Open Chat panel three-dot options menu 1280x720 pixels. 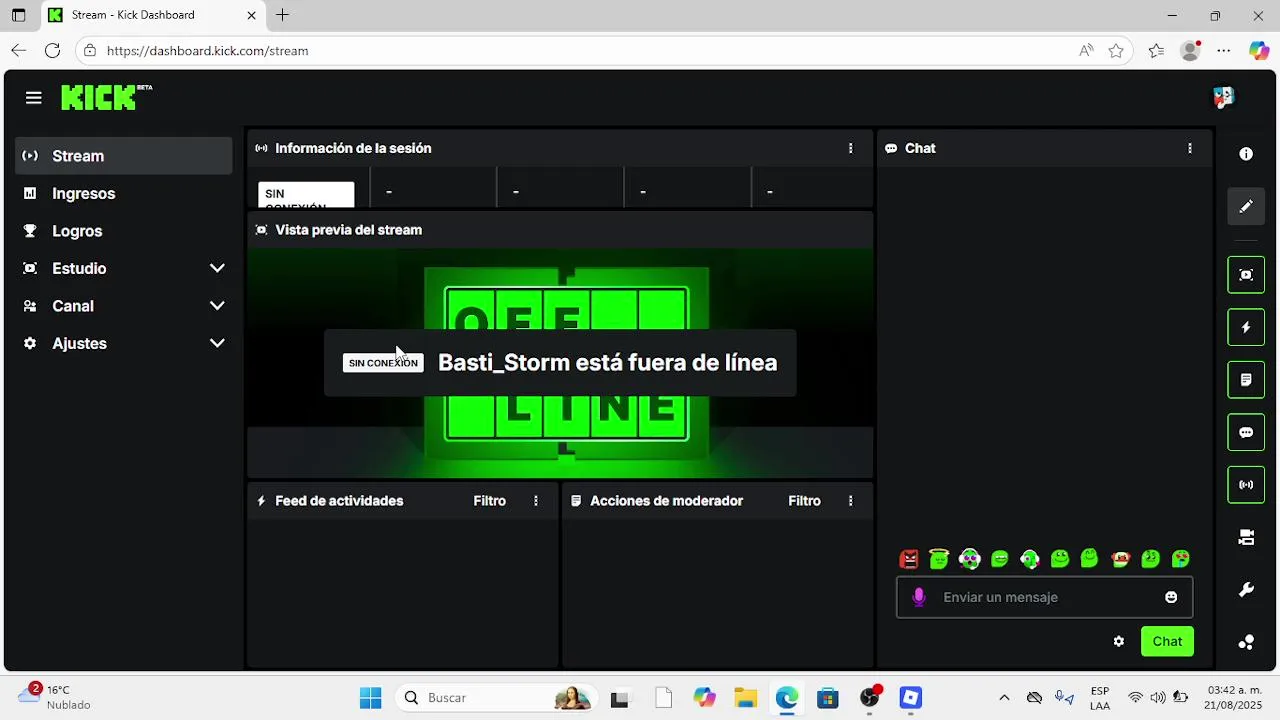pyautogui.click(x=1190, y=148)
